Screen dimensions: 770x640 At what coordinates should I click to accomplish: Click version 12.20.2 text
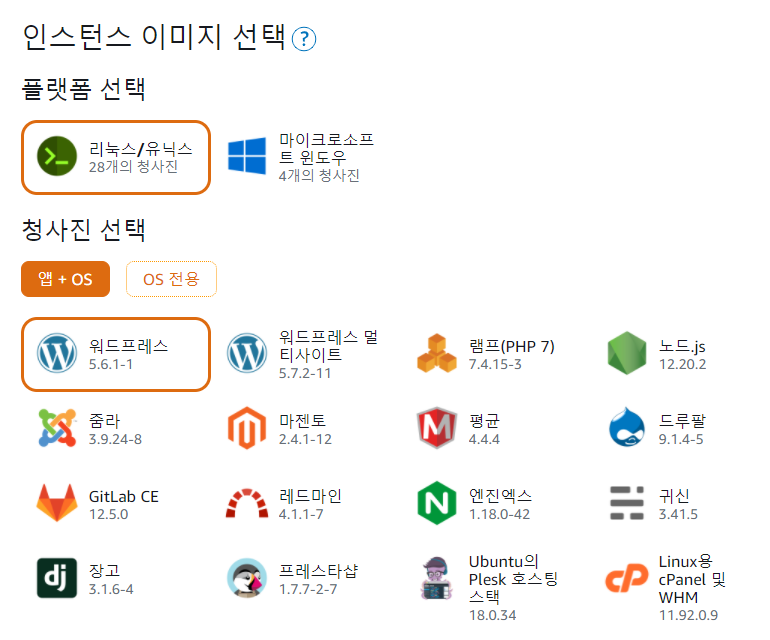click(x=683, y=364)
